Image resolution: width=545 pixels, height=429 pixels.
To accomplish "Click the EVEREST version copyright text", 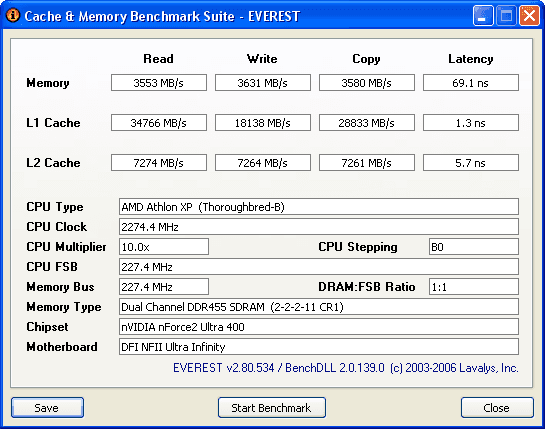I will point(346,368).
